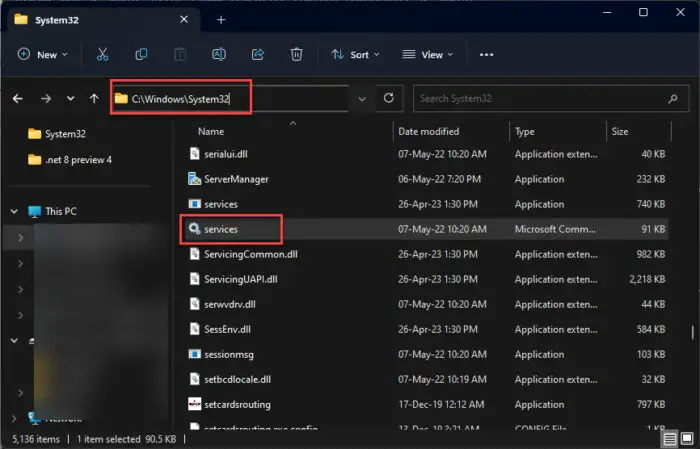Click the Rename icon in toolbar
This screenshot has height=449, width=700.
219,54
